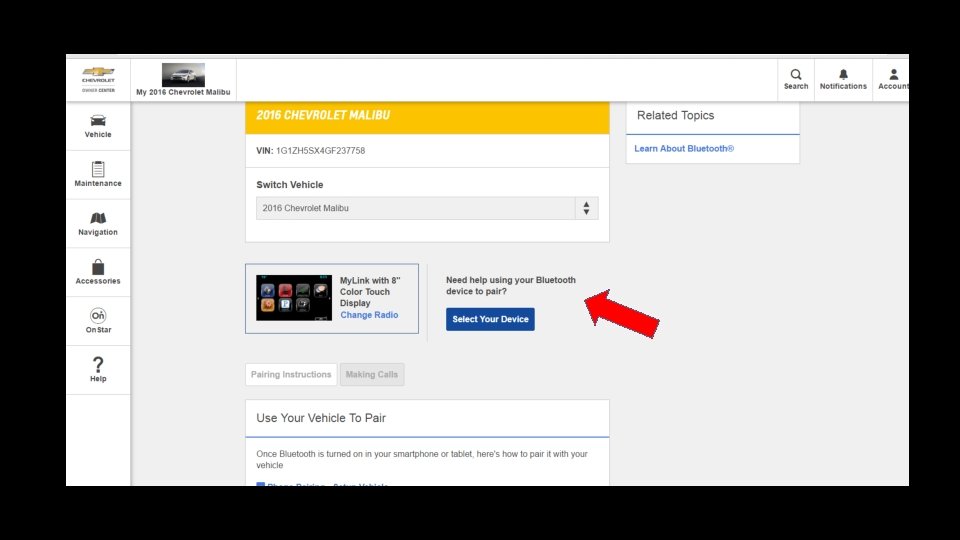960x540 pixels.
Task: Open Navigation in the left sidebar
Action: [98, 223]
